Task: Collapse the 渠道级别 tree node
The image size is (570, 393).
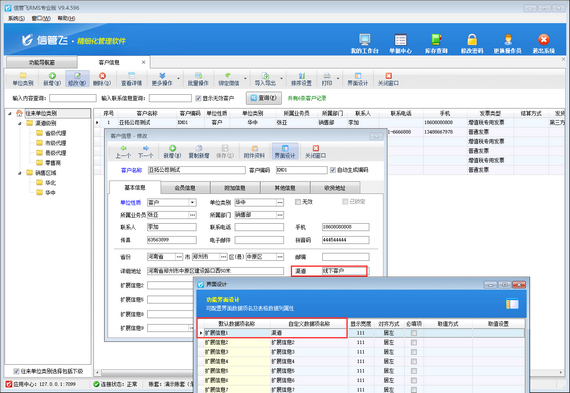Action: click(20, 123)
